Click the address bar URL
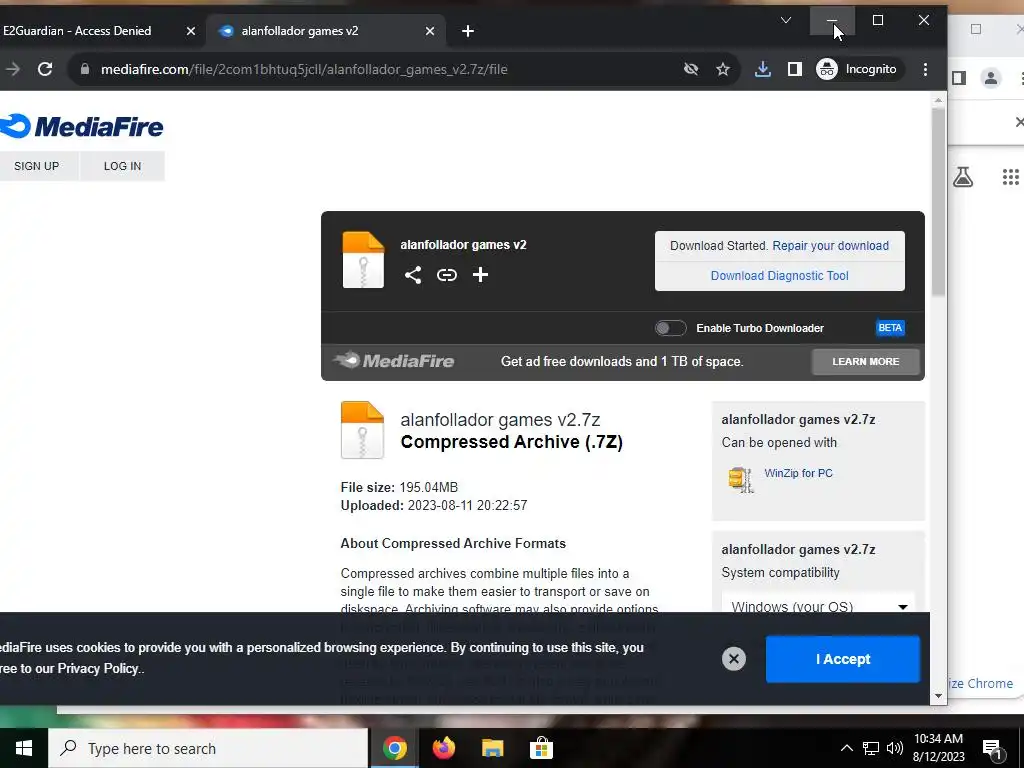This screenshot has height=768, width=1024. click(304, 69)
